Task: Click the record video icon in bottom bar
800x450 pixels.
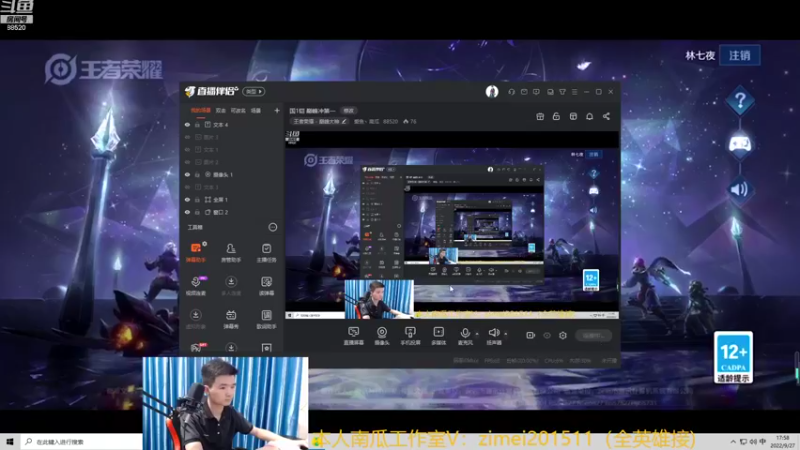Action: [531, 335]
